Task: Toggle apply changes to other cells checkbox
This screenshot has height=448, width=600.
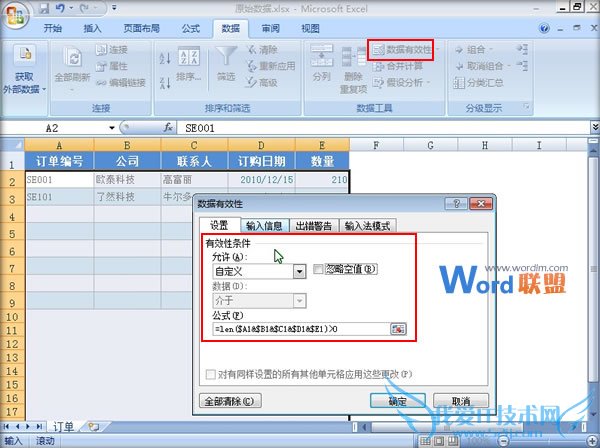Action: 210,374
